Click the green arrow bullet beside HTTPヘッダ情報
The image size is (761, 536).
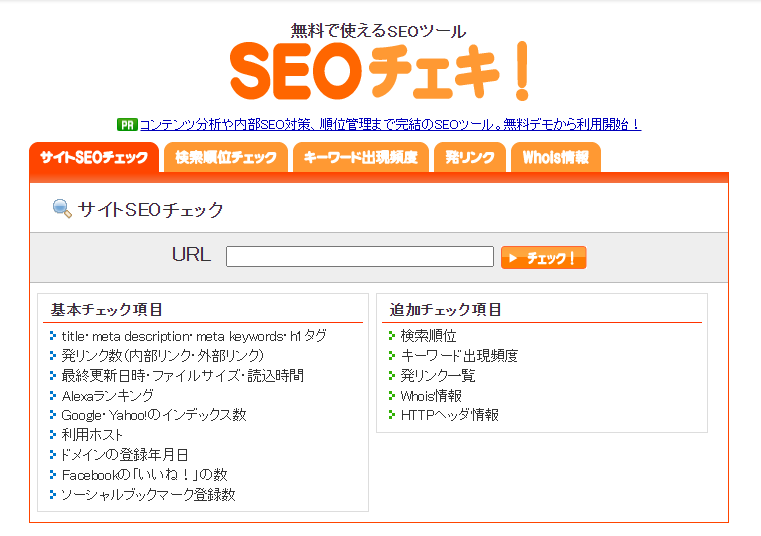click(392, 415)
